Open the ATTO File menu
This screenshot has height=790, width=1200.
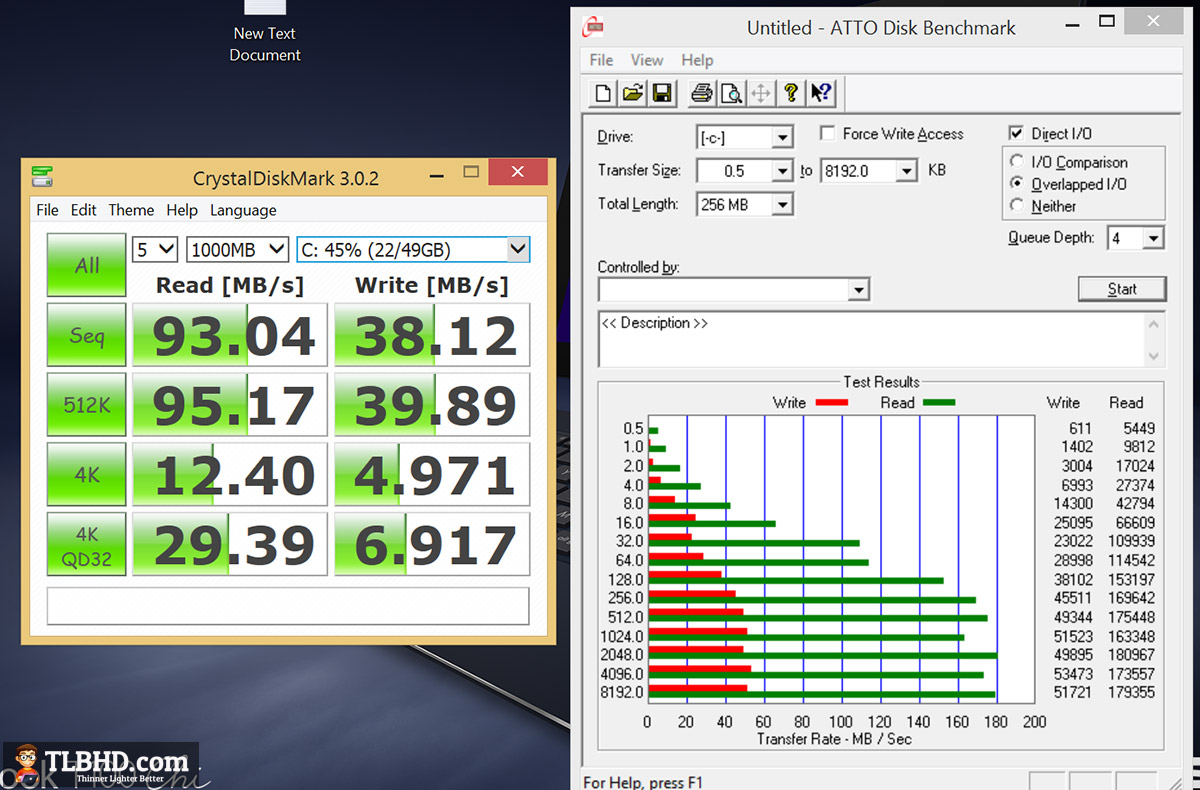tap(601, 60)
